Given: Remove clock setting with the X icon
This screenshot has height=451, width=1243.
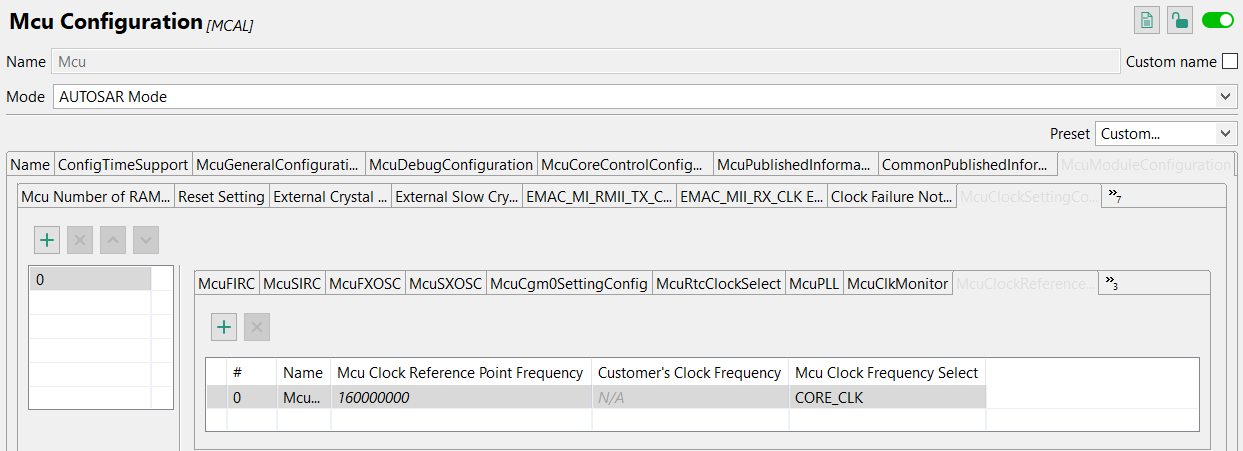Looking at the screenshot, I should [x=80, y=240].
